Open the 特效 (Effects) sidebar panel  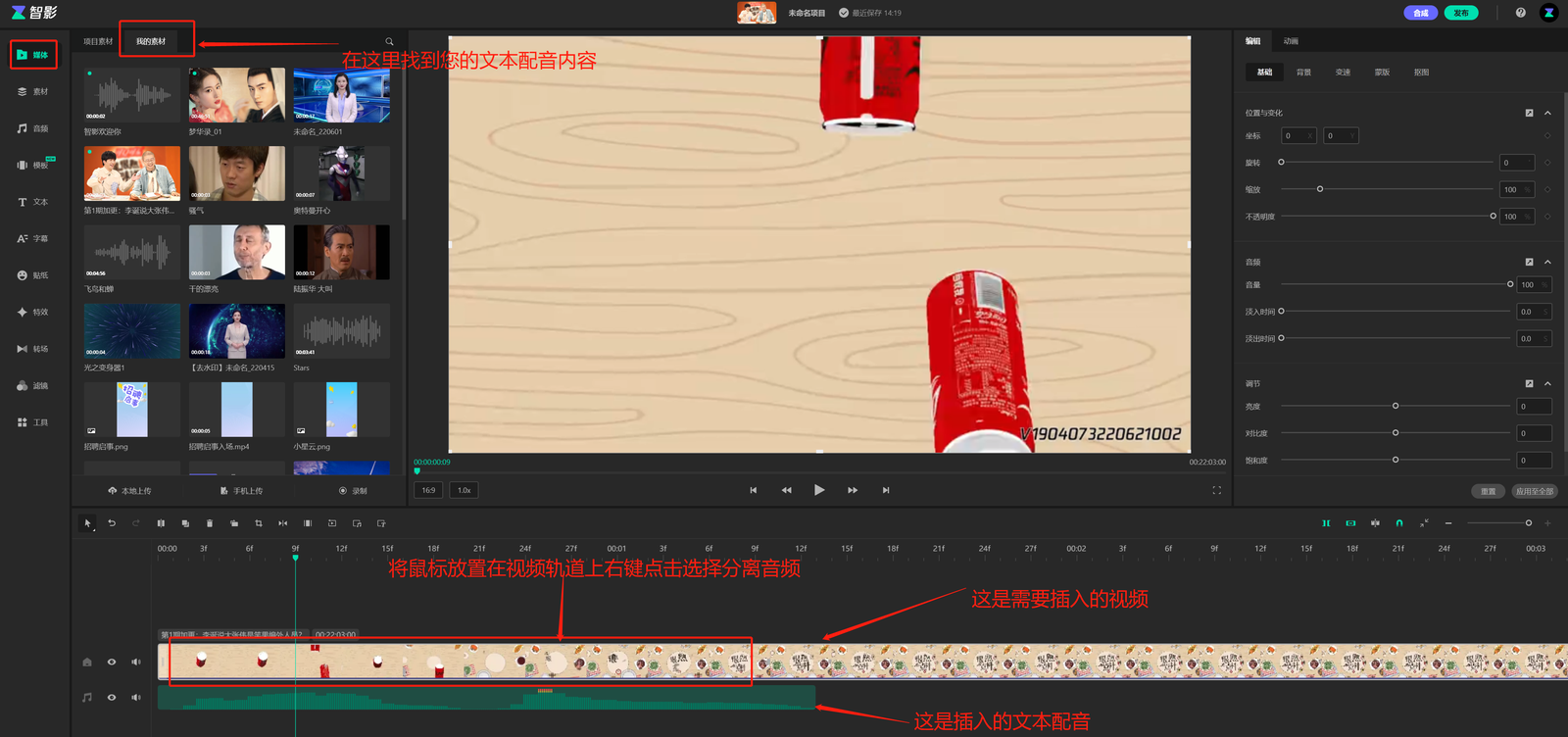tap(32, 312)
